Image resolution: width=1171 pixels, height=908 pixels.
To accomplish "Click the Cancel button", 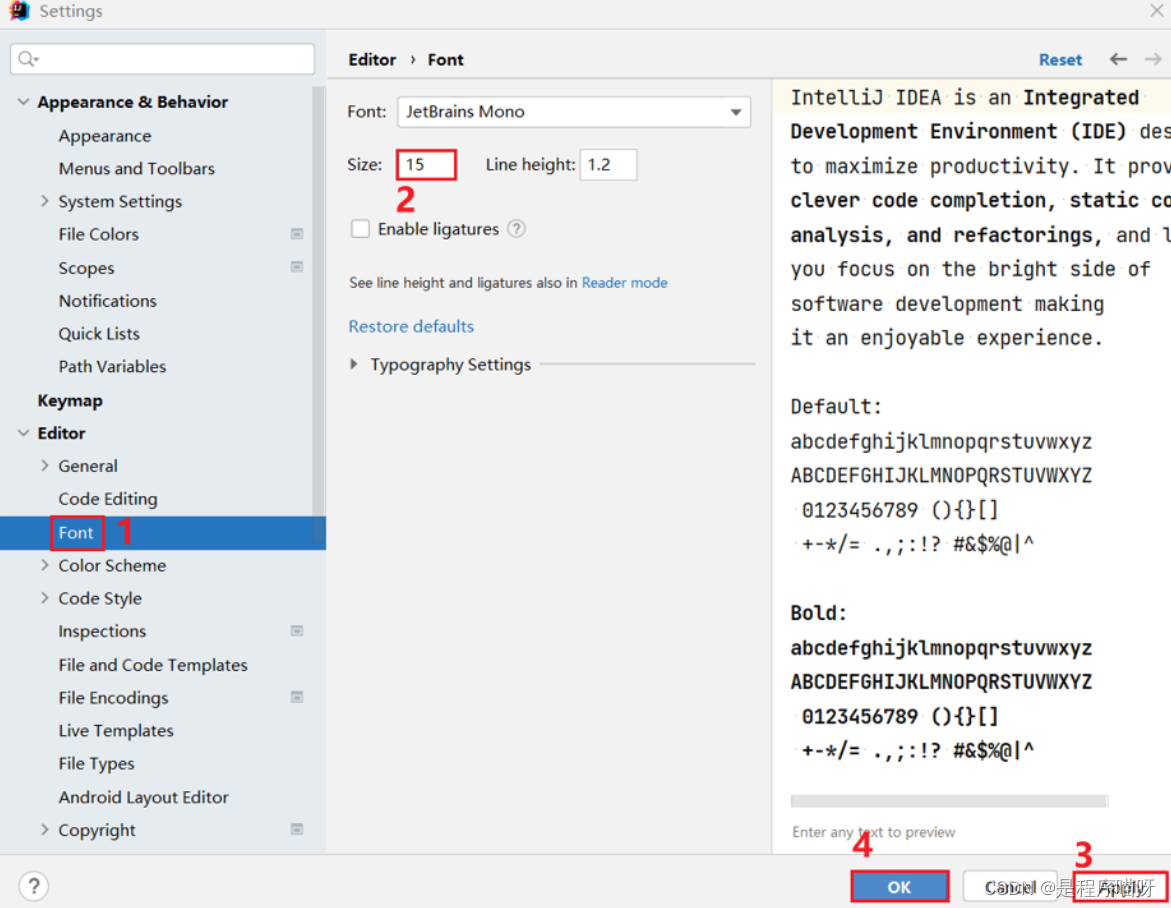I will pyautogui.click(x=1010, y=886).
